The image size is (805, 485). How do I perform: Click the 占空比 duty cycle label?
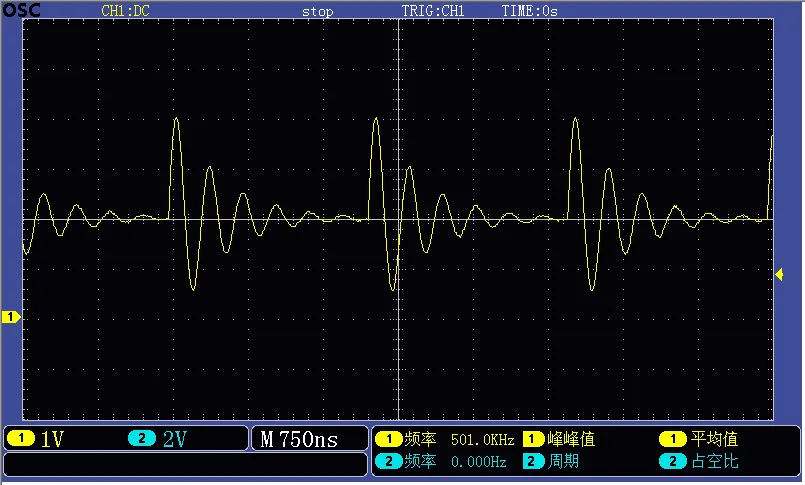coord(714,461)
